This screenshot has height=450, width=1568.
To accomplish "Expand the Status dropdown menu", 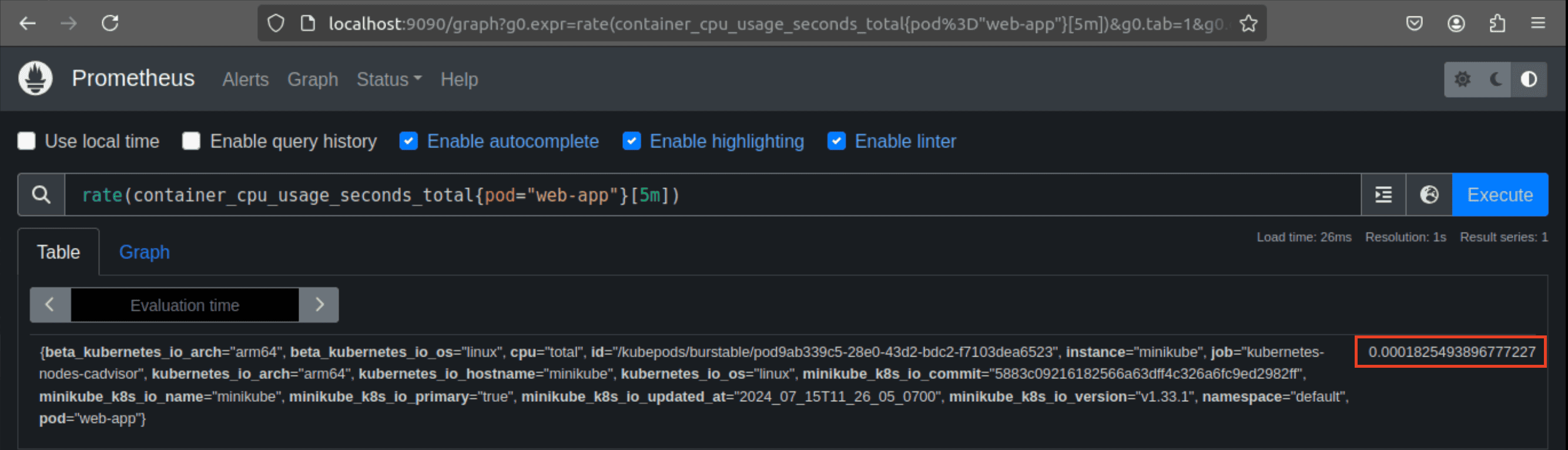I will click(x=389, y=79).
